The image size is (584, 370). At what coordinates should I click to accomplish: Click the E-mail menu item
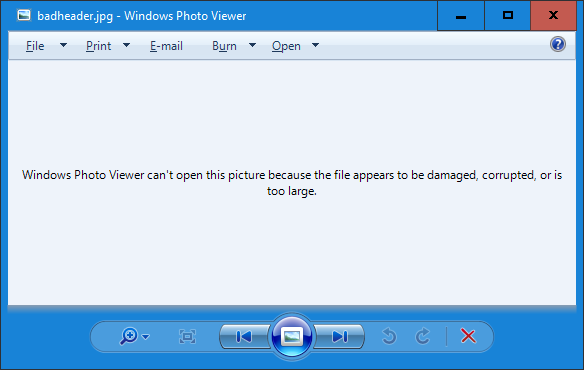(166, 46)
